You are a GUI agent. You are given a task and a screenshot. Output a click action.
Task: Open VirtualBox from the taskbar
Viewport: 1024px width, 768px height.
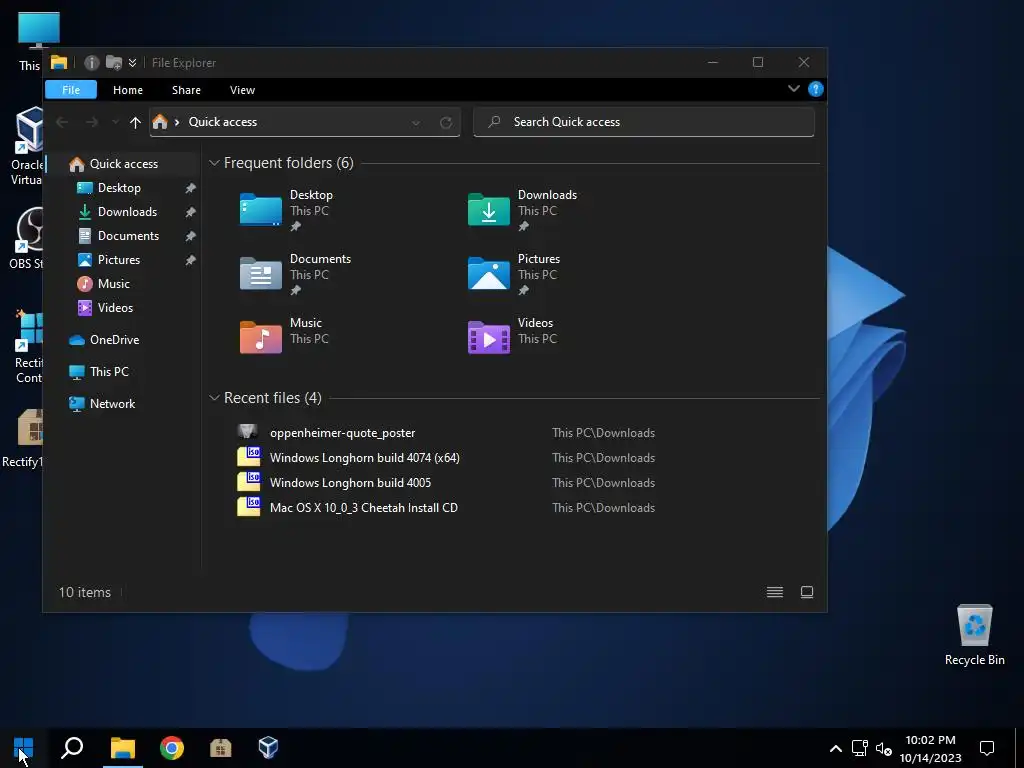268,748
